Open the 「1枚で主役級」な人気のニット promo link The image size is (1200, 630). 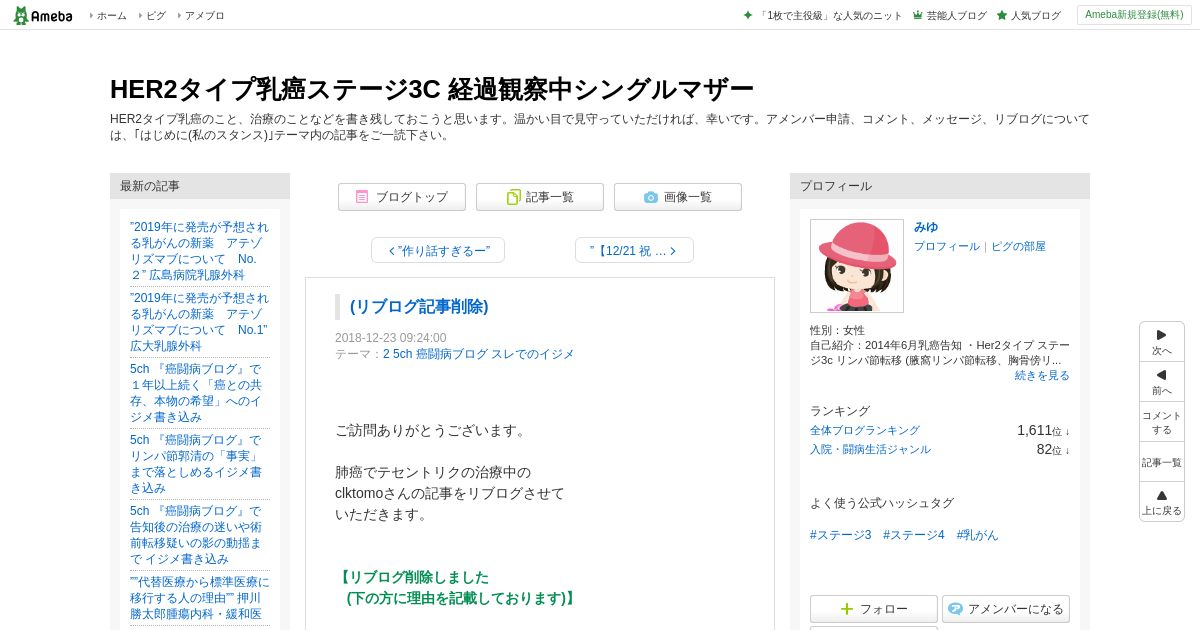830,15
